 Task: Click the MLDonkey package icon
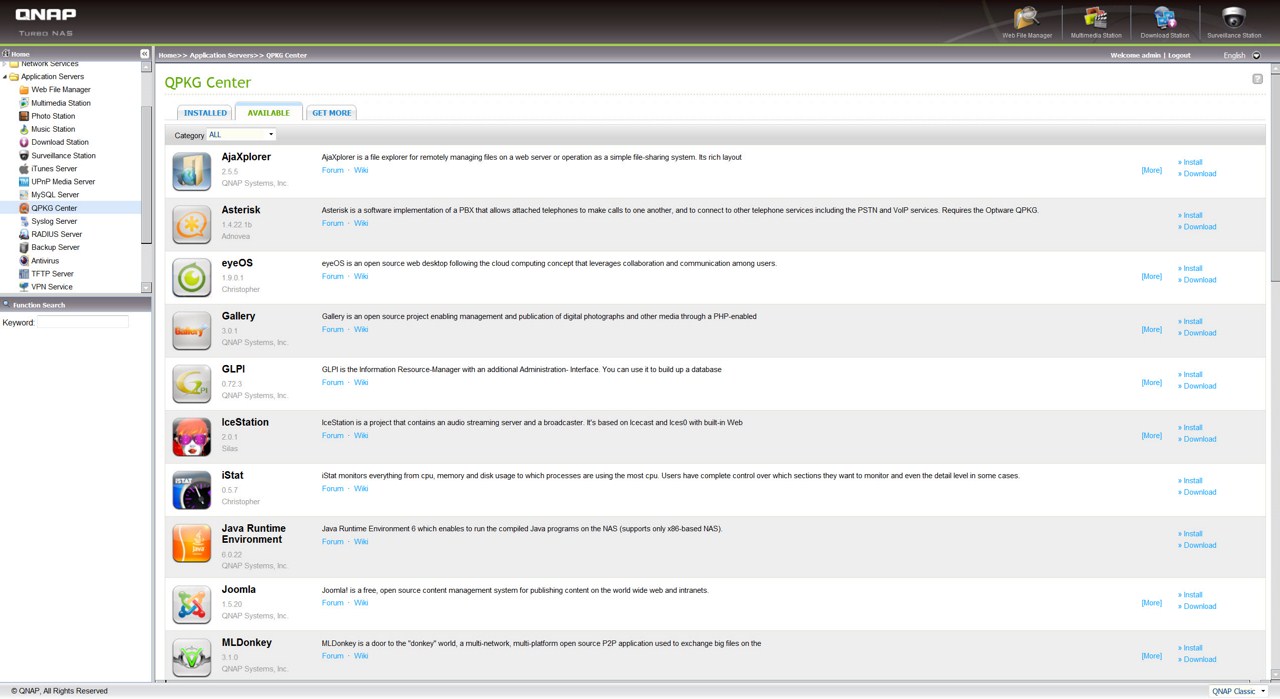click(191, 657)
